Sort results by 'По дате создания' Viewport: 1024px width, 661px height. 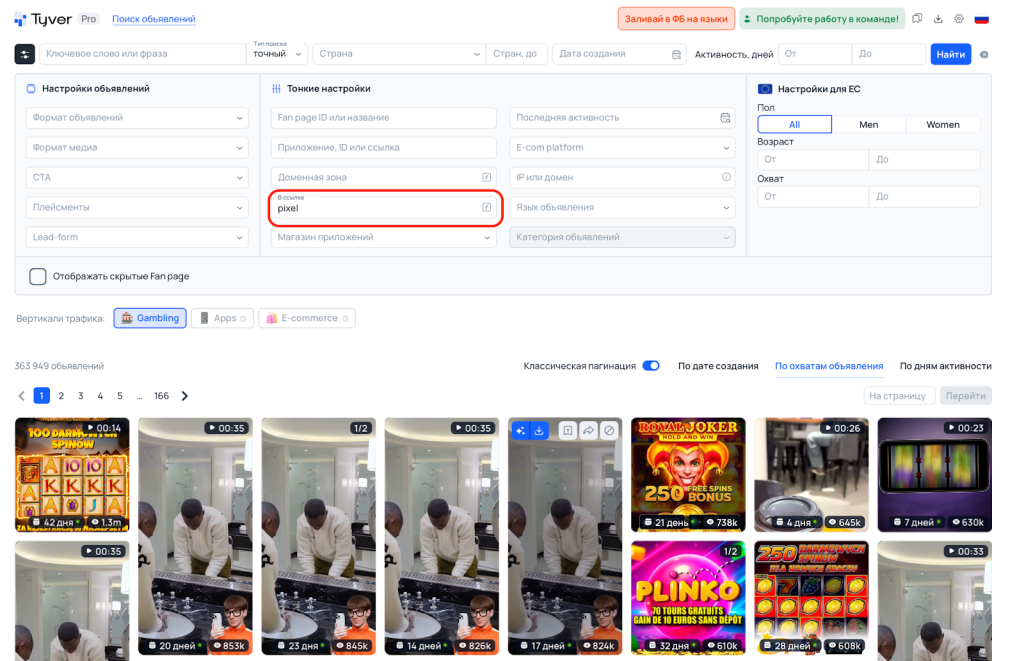click(x=718, y=366)
